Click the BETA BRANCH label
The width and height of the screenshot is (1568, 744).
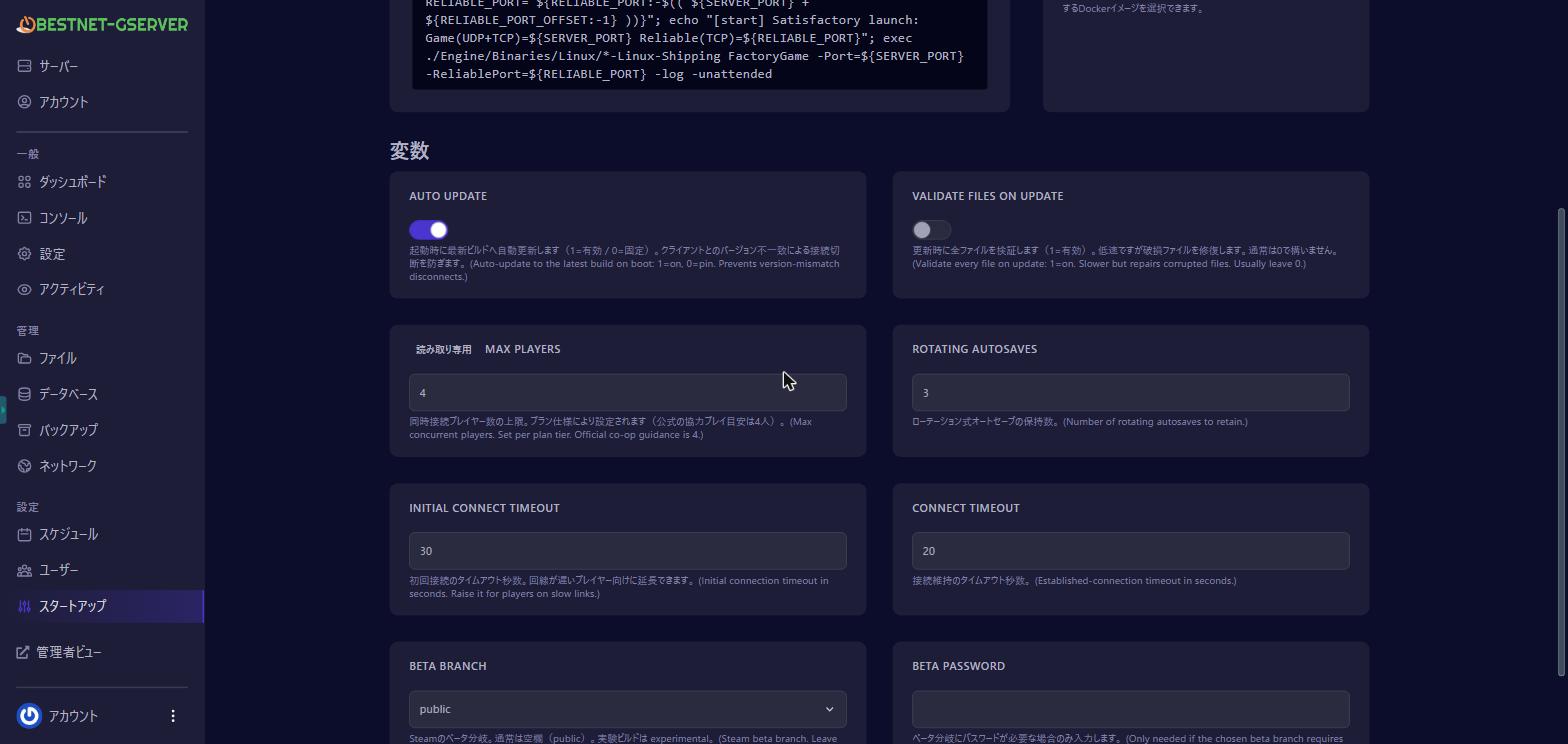447,666
